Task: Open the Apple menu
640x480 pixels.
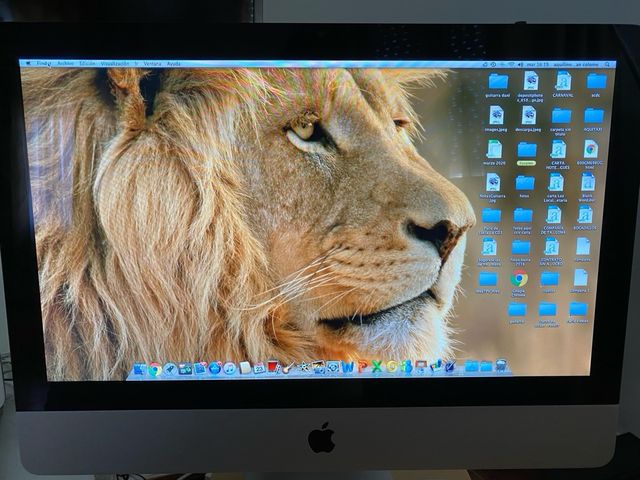Action: 28,64
